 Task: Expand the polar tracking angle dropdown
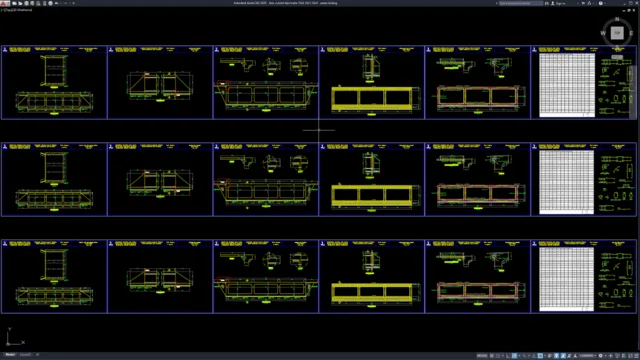click(x=519, y=356)
